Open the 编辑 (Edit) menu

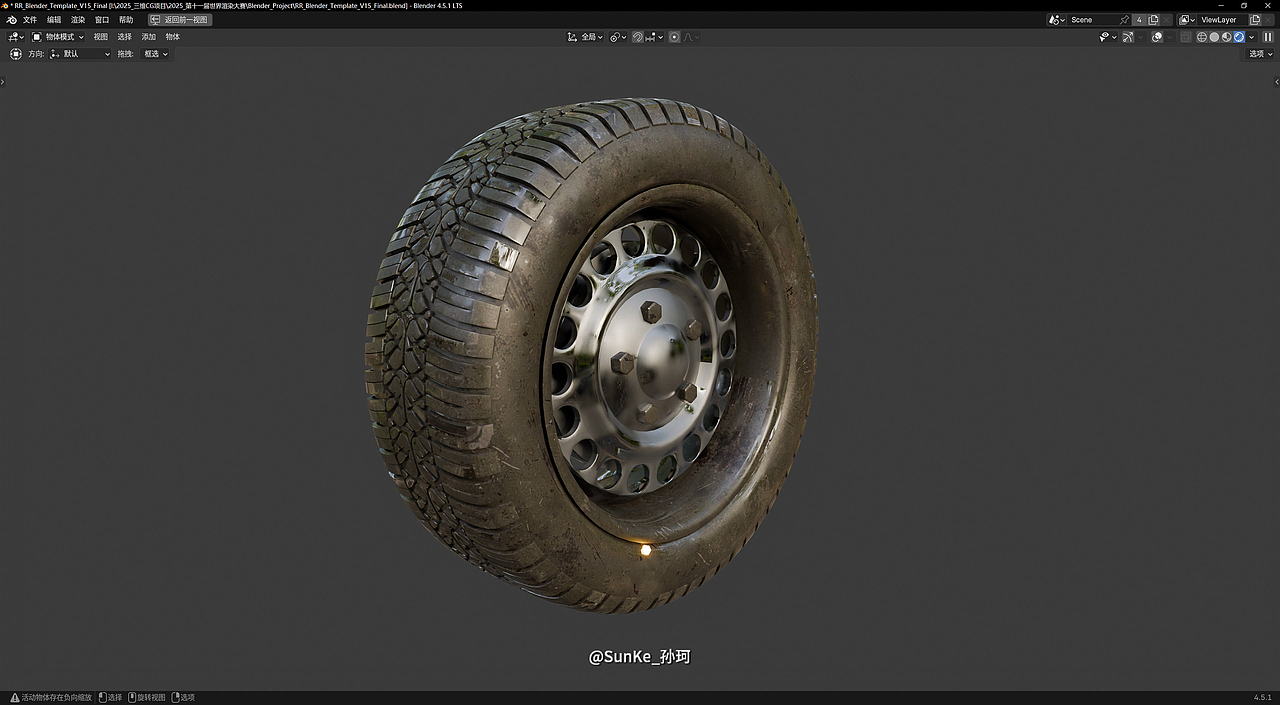tap(54, 20)
